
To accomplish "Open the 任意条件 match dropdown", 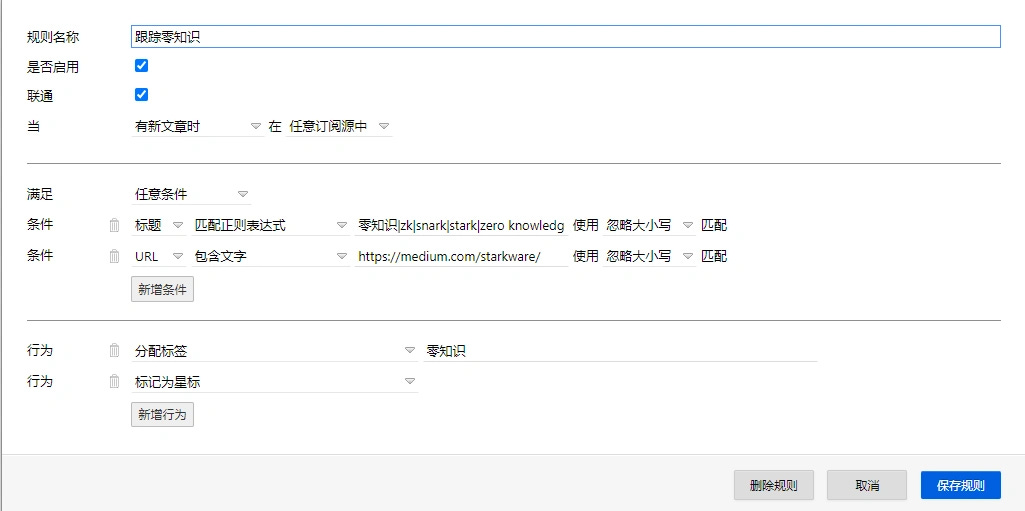I will [191, 194].
